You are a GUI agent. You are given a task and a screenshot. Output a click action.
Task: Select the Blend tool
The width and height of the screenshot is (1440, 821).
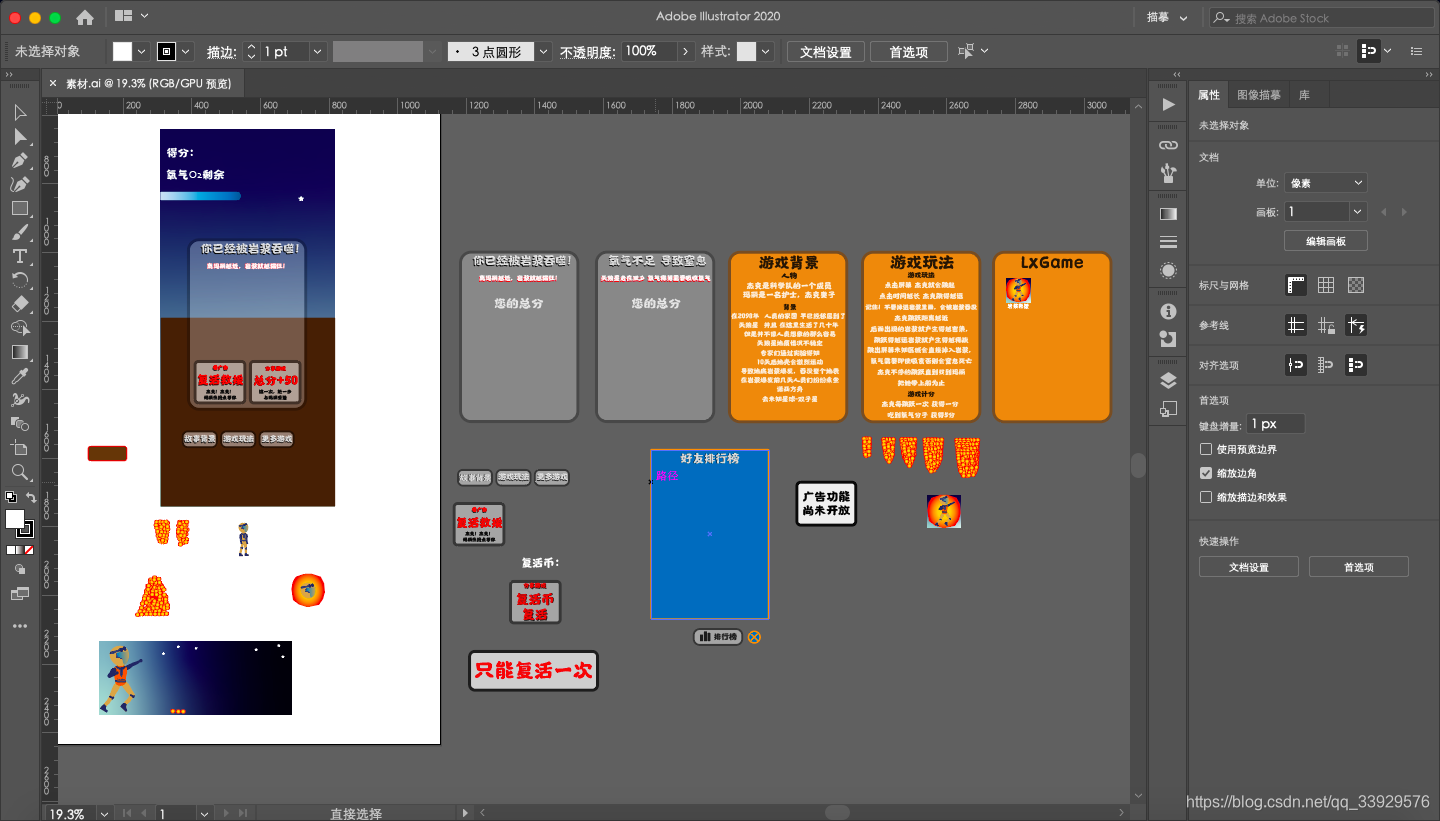19,424
